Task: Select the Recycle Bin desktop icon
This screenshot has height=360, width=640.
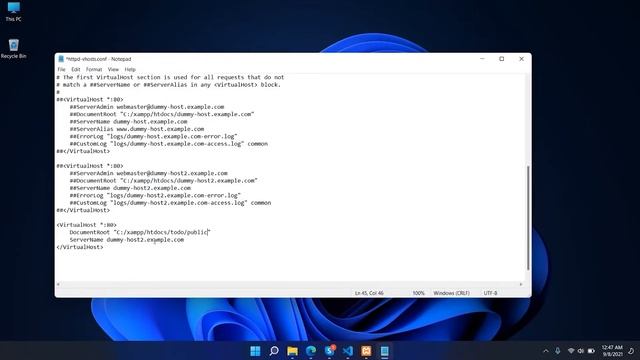Action: pos(13,49)
